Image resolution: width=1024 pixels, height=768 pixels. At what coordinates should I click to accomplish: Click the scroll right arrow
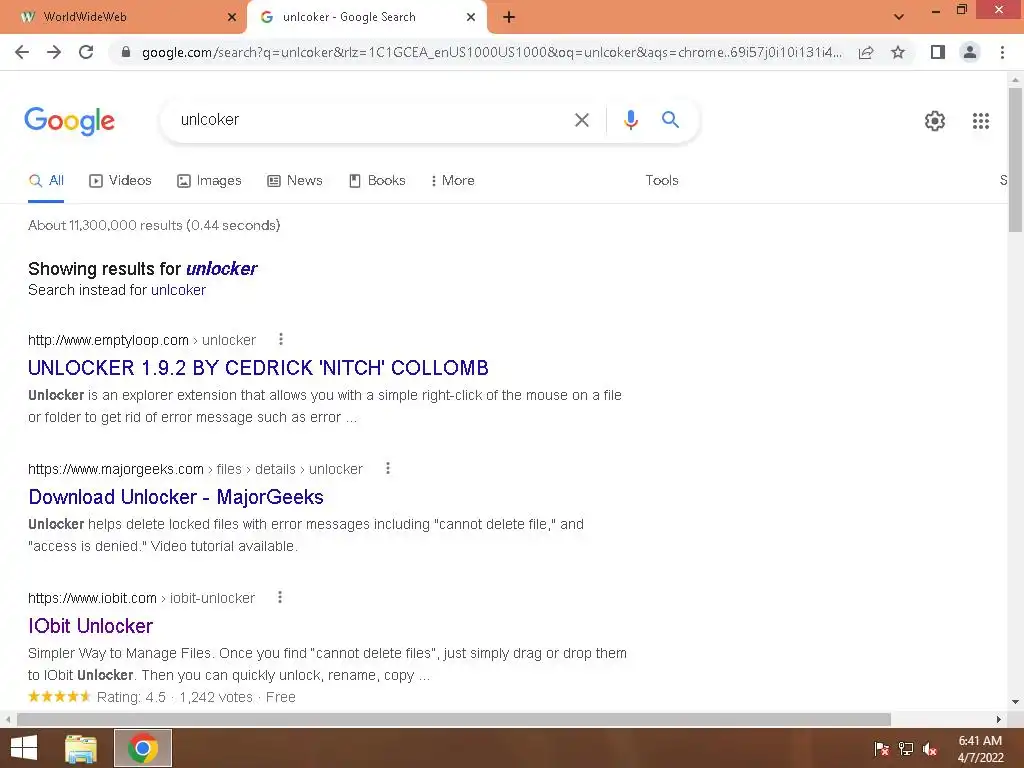[x=999, y=719]
